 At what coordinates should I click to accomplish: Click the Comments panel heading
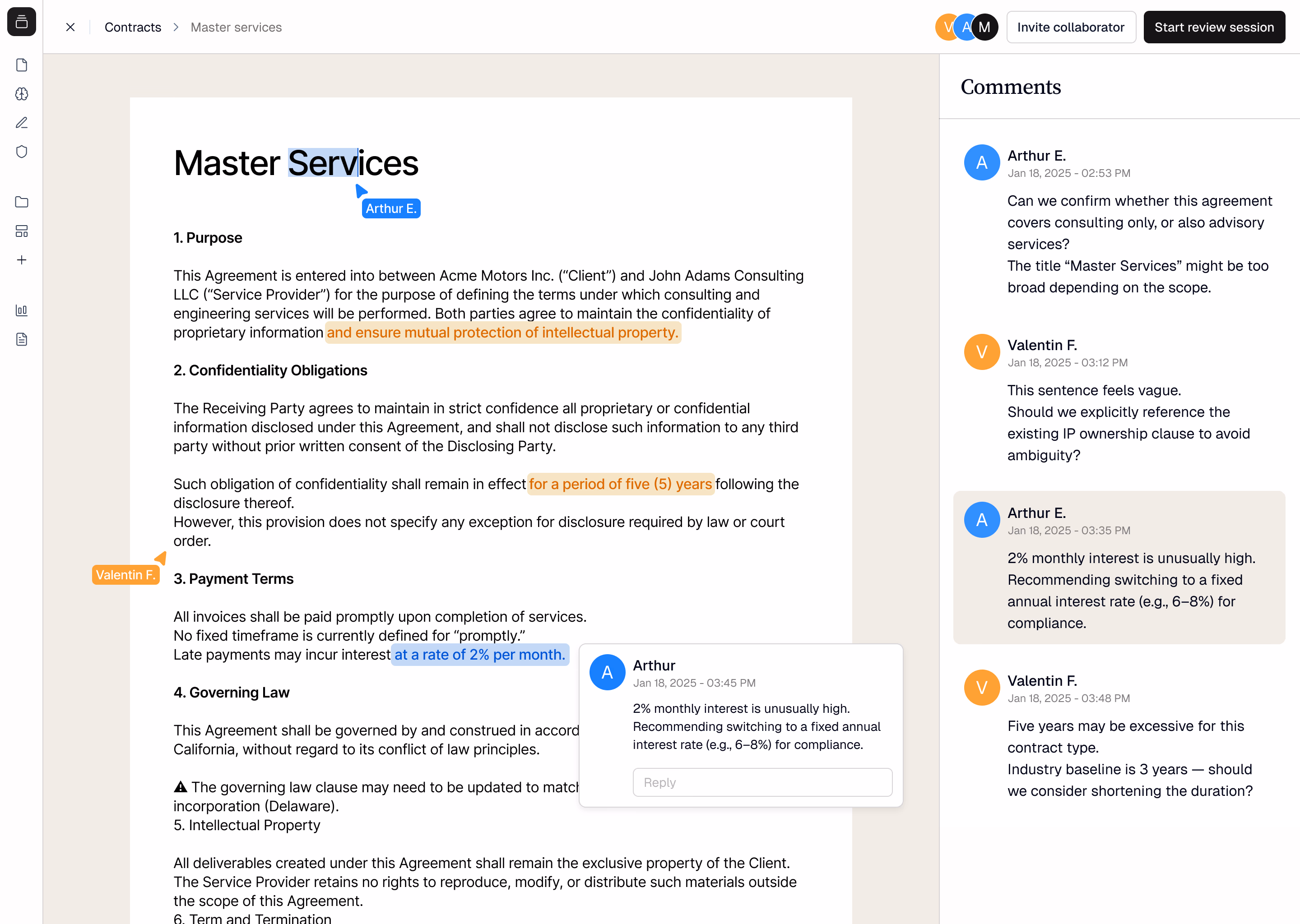1011,87
